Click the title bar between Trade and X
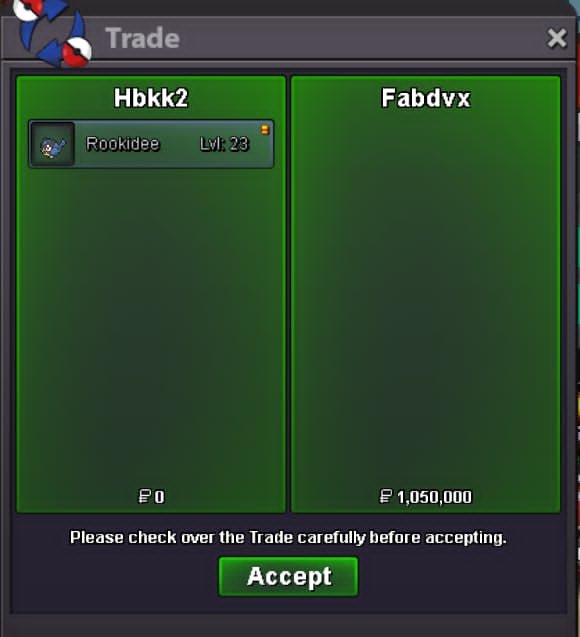The width and height of the screenshot is (580, 637). pos(361,38)
